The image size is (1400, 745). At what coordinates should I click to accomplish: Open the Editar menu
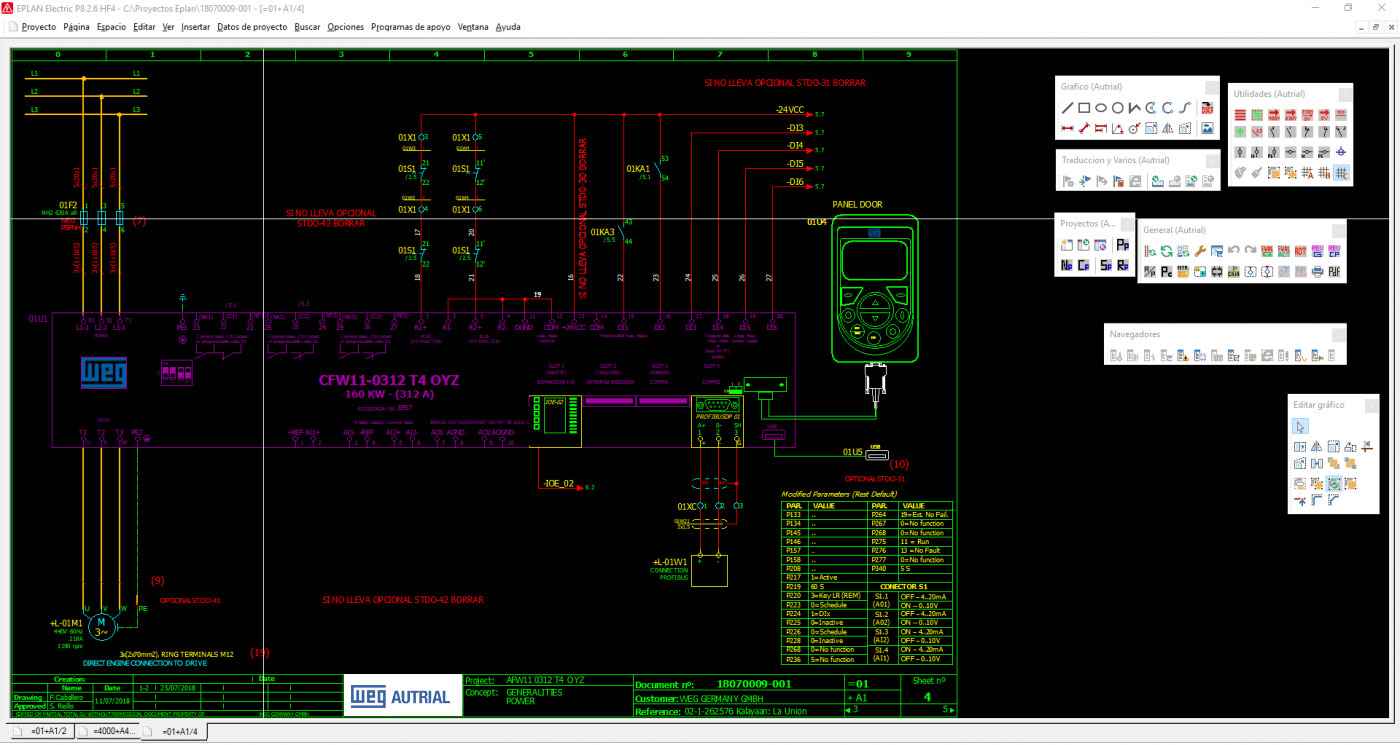coord(144,27)
